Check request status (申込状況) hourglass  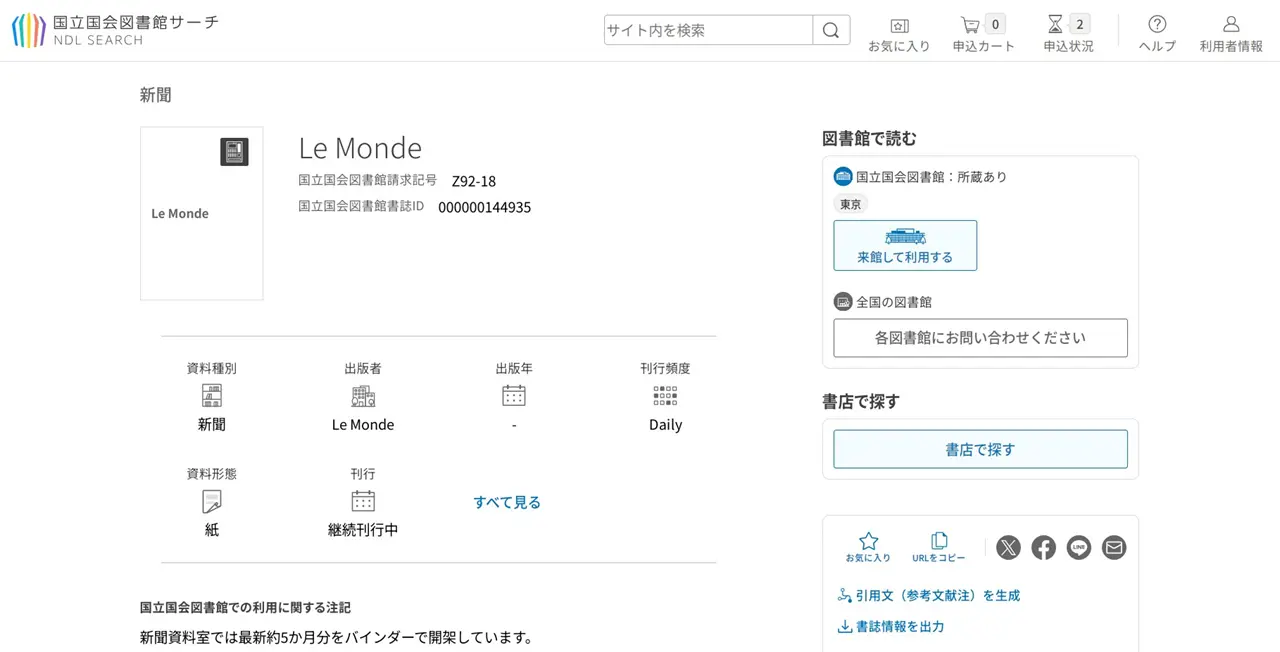click(1068, 34)
